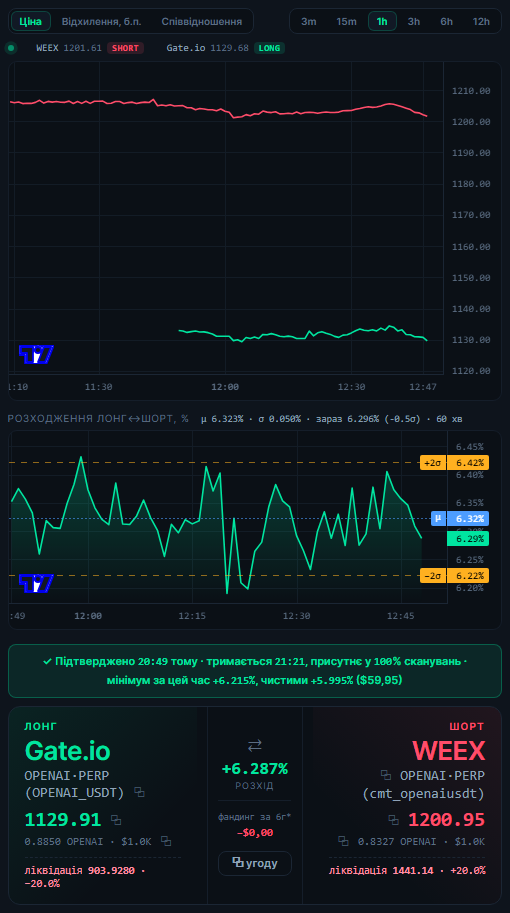Click the funding value −$0,00

tap(254, 833)
